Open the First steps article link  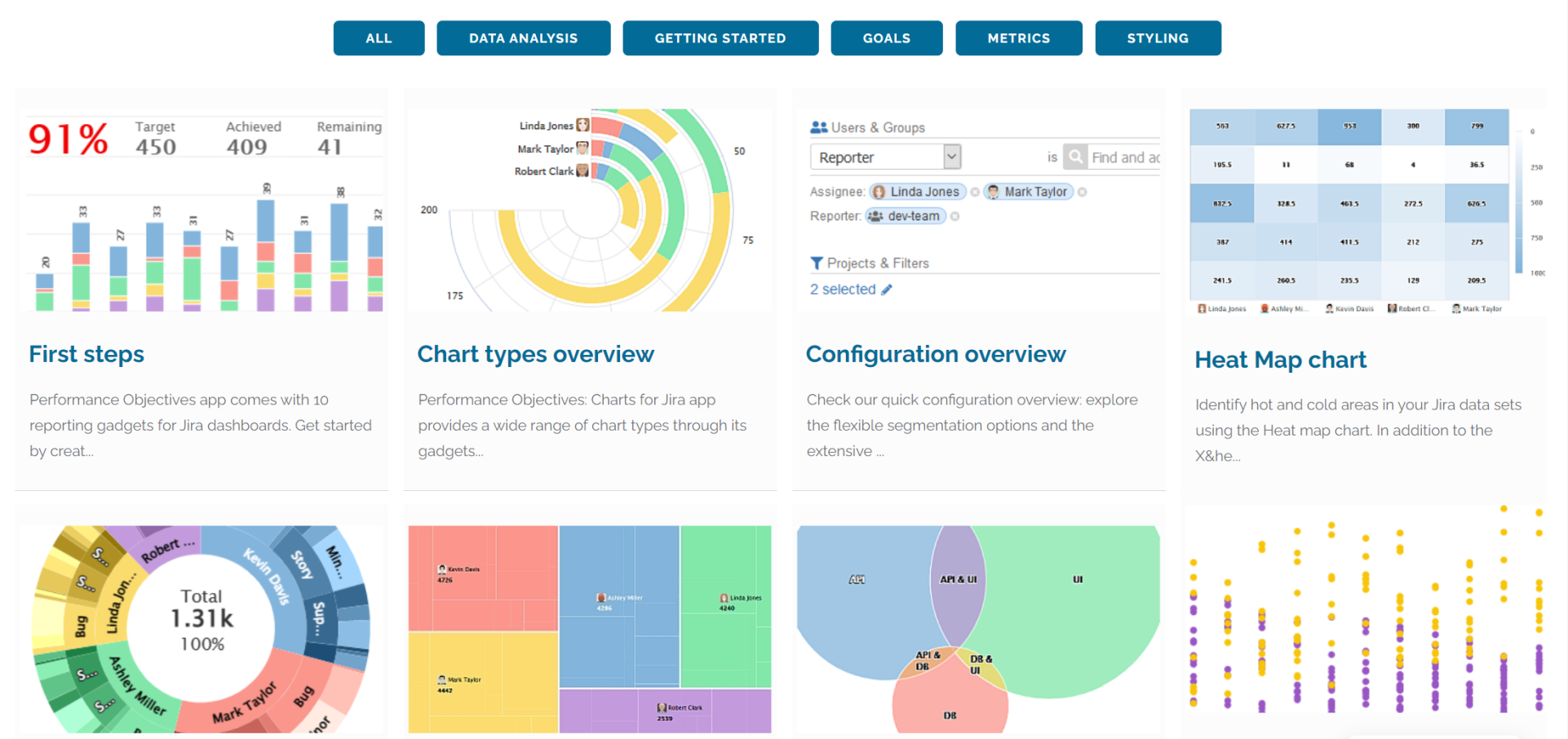(x=86, y=354)
